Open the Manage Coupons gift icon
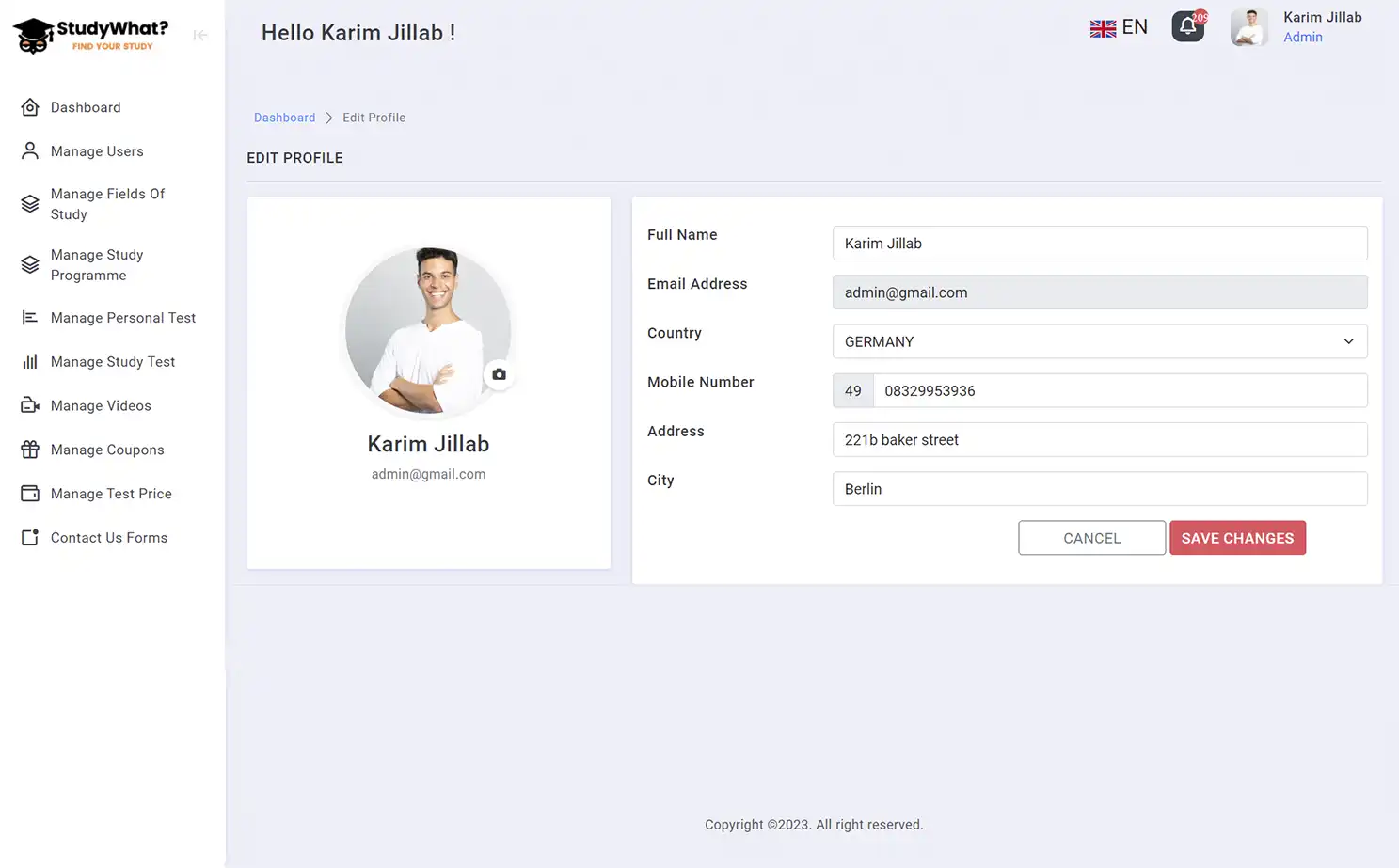 click(x=29, y=450)
